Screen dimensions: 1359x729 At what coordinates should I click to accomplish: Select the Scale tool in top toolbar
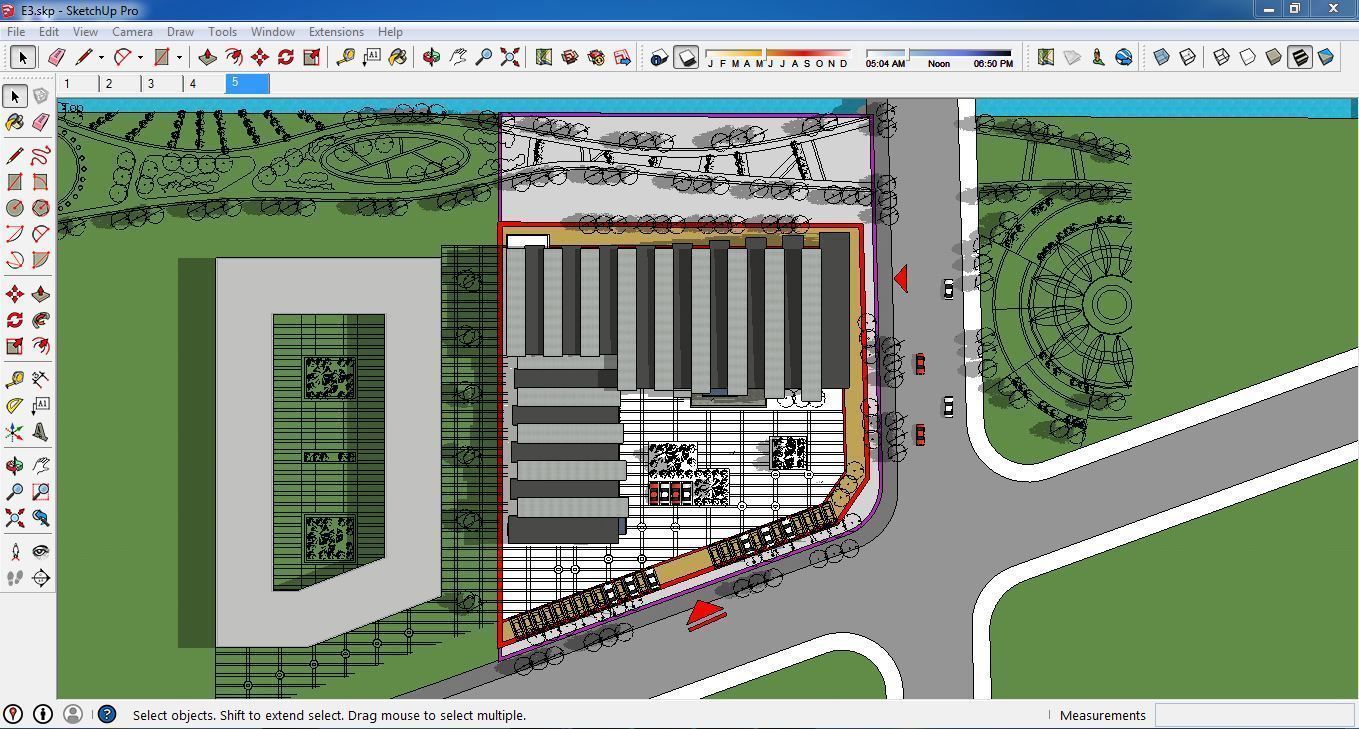click(x=312, y=57)
